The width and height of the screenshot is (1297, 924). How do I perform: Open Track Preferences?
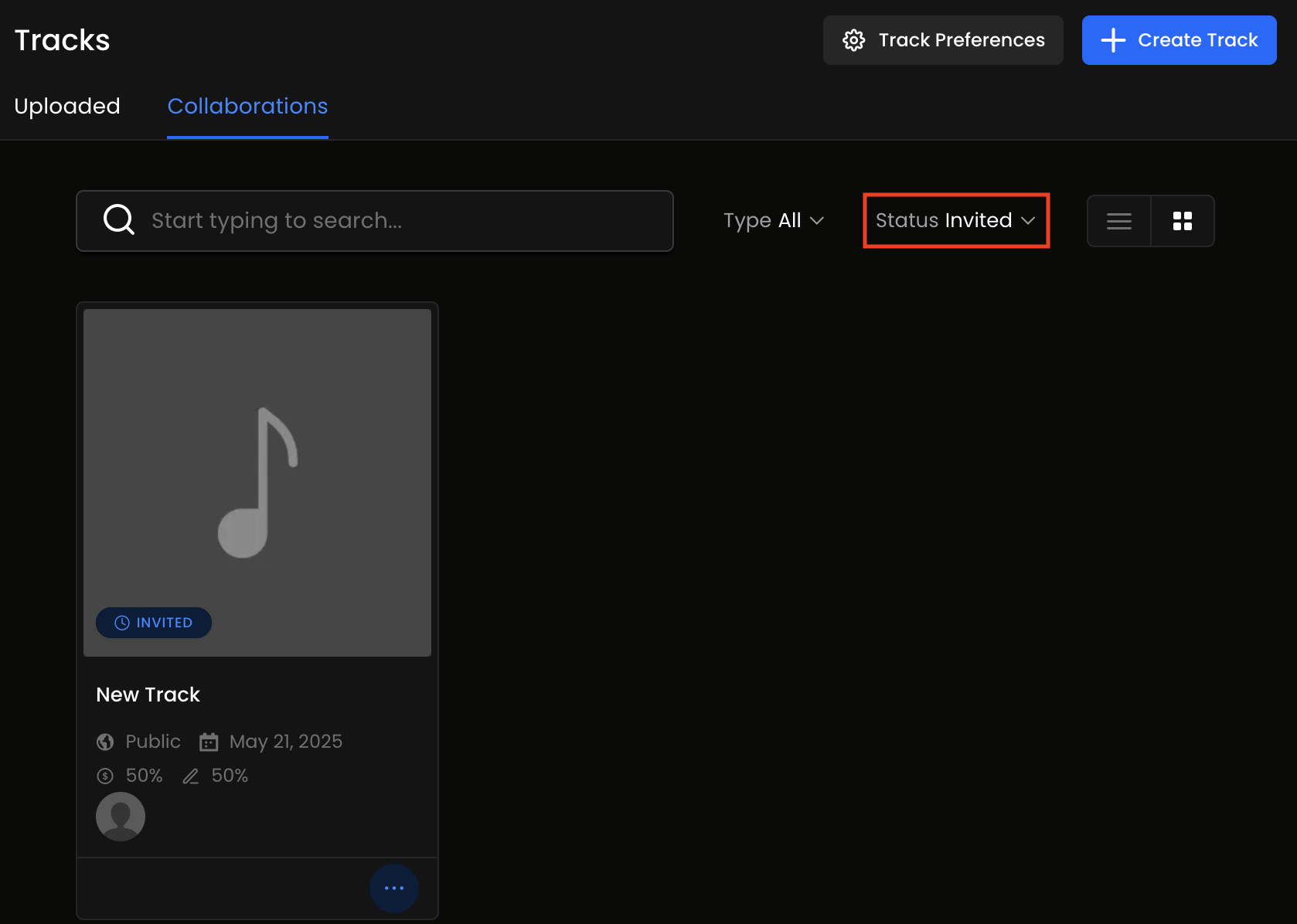(942, 39)
